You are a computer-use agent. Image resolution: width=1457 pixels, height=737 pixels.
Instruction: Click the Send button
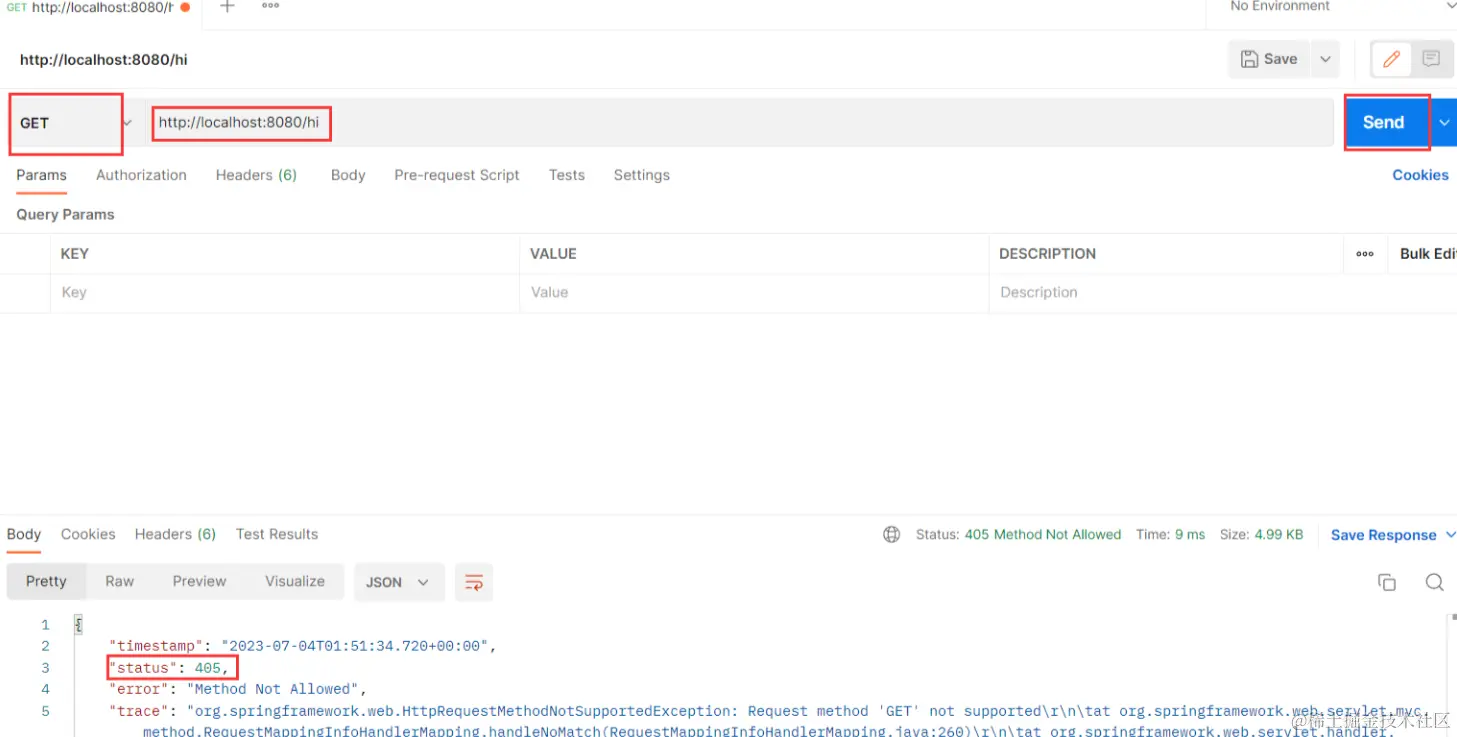pyautogui.click(x=1384, y=122)
